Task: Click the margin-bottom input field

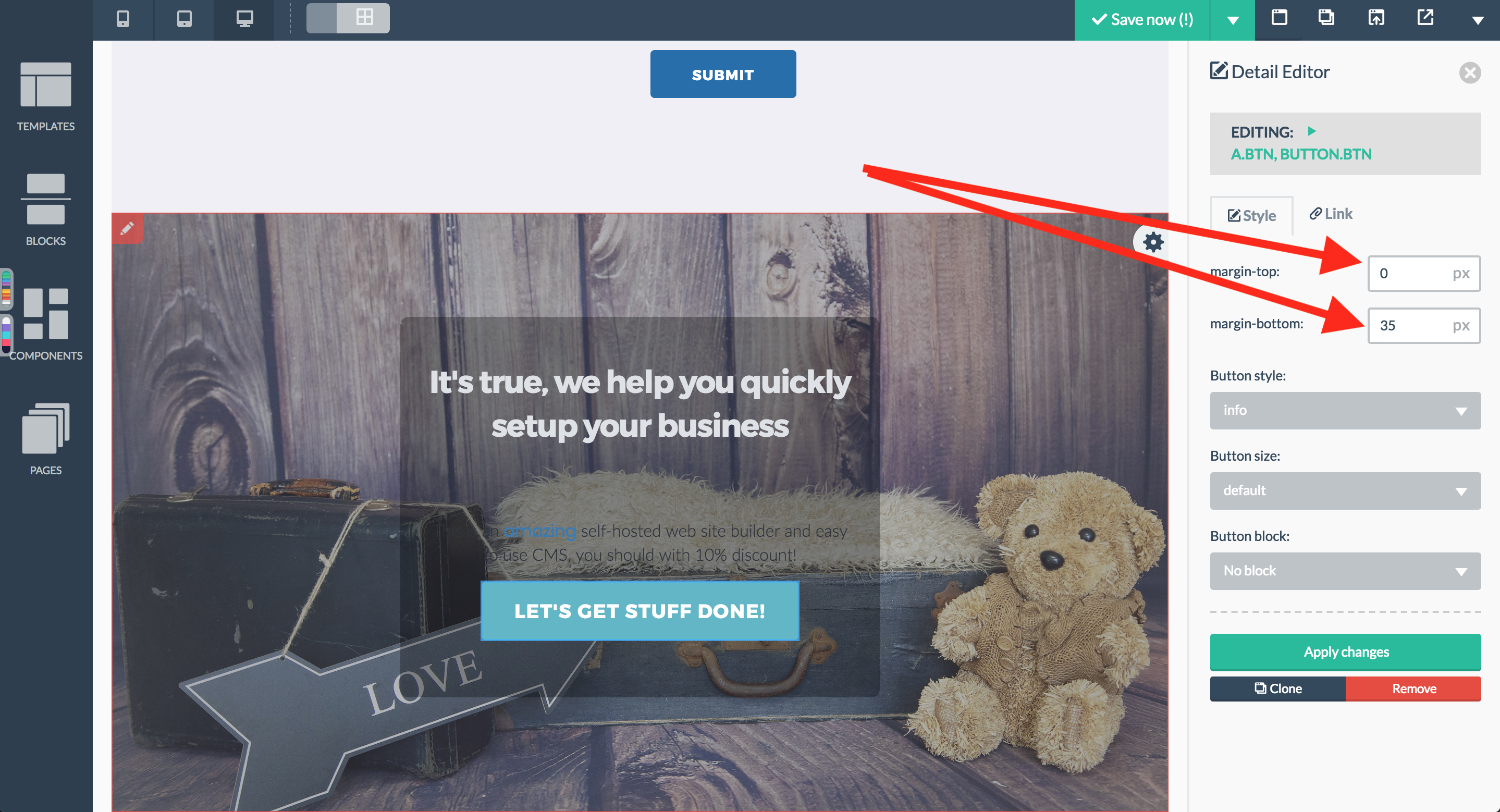Action: click(1424, 325)
